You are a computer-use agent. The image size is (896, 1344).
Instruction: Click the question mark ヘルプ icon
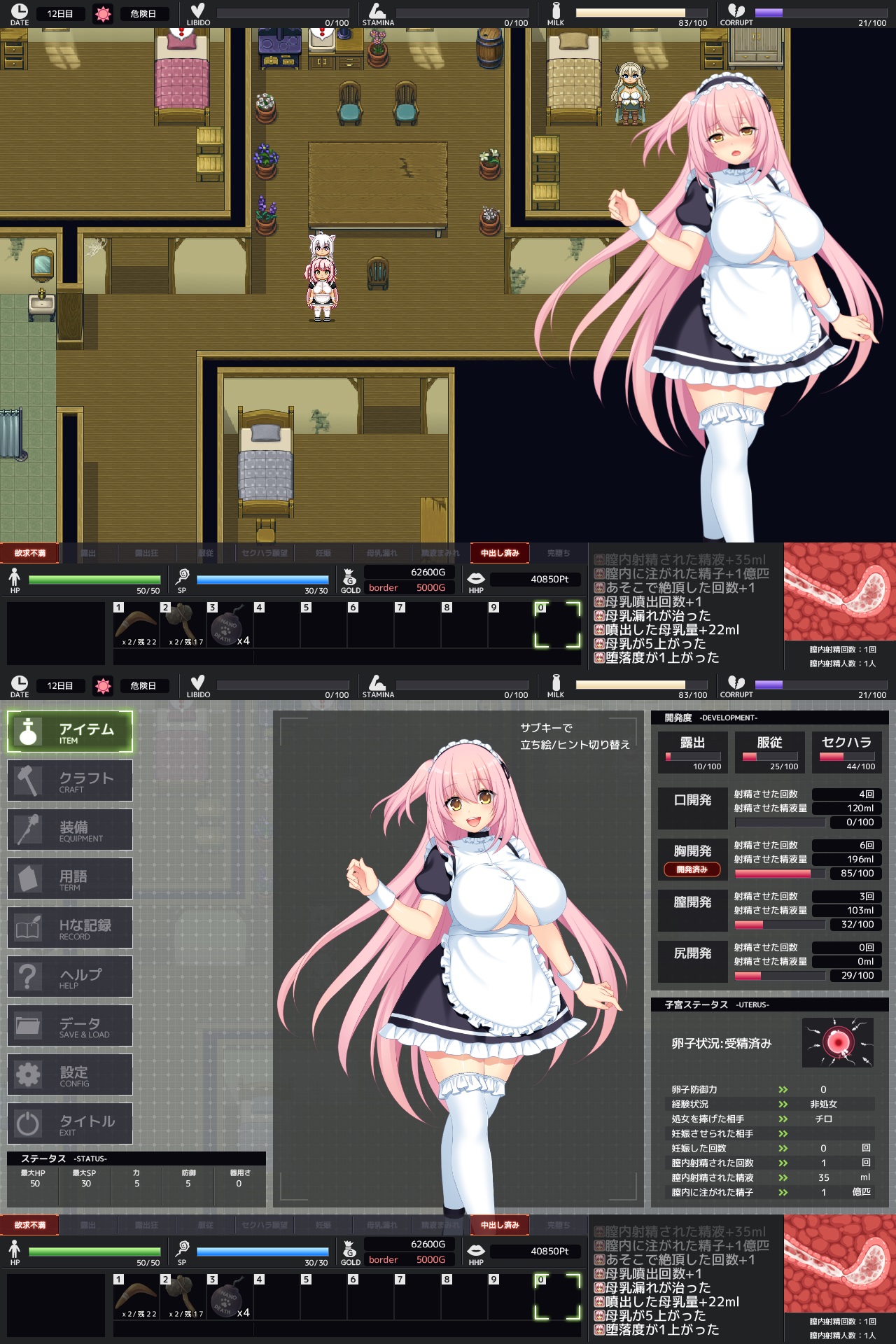pyautogui.click(x=28, y=976)
